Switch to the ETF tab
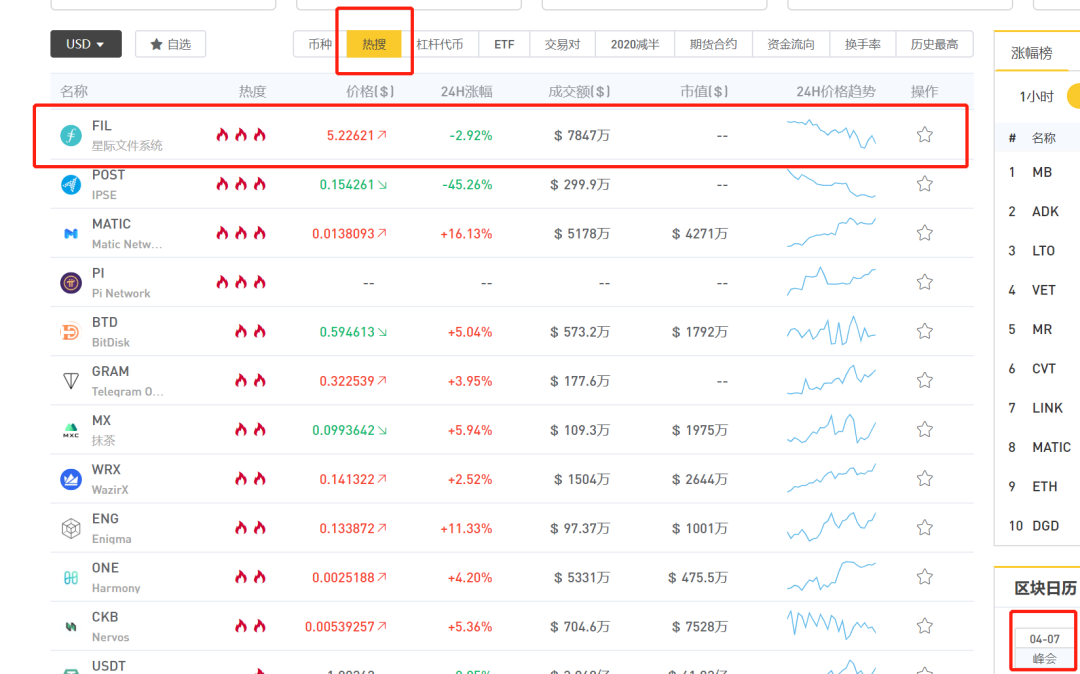1080x674 pixels. coord(504,45)
